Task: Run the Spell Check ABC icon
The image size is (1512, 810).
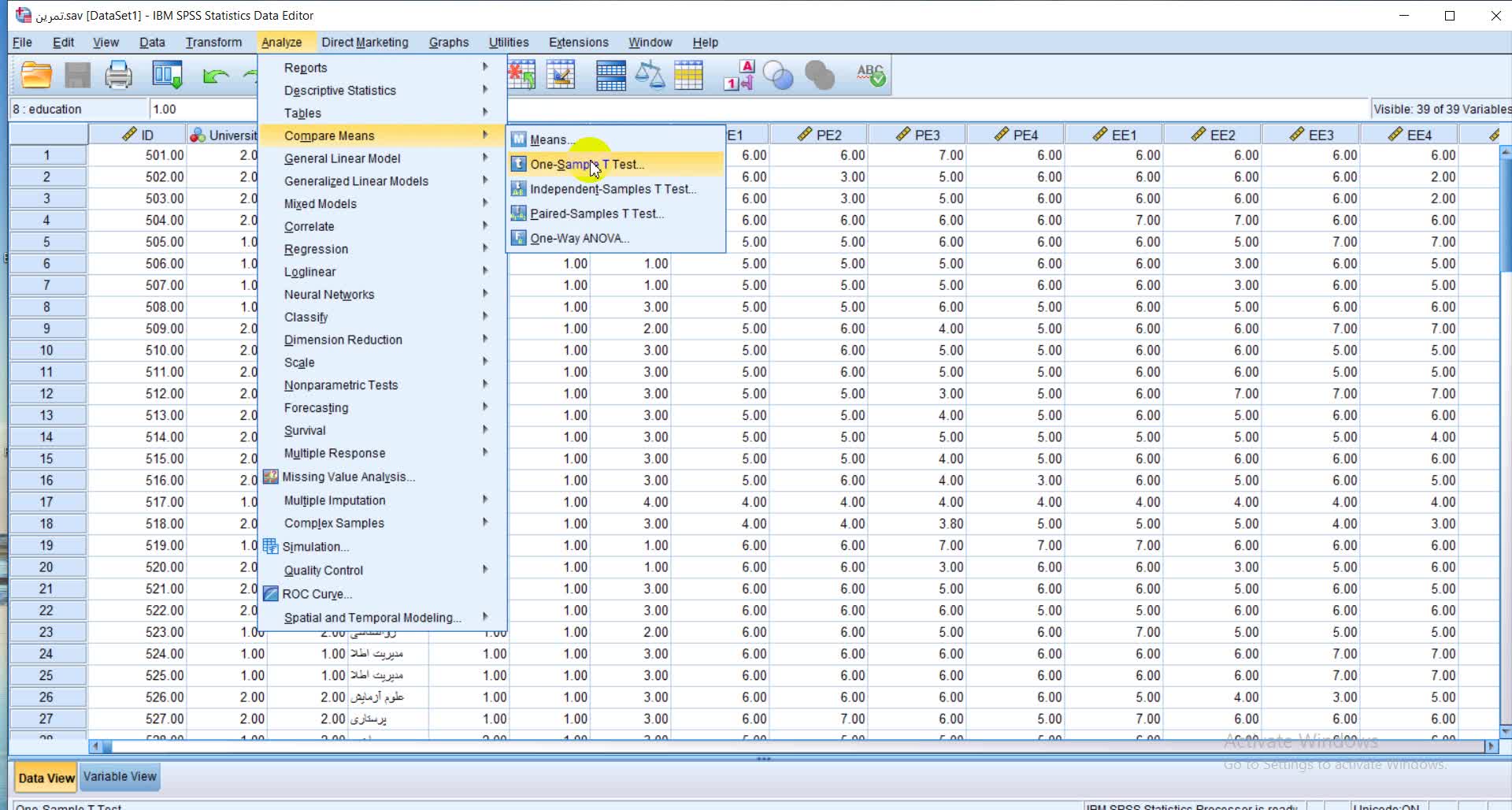Action: pos(871,76)
